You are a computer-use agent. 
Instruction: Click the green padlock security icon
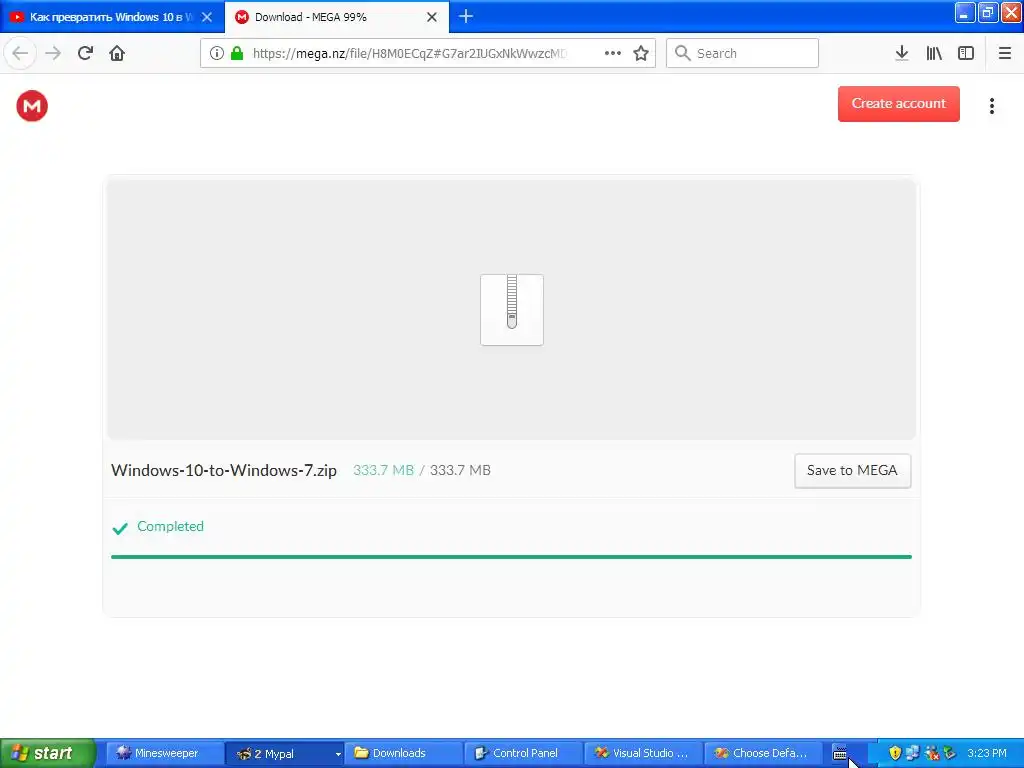point(237,53)
